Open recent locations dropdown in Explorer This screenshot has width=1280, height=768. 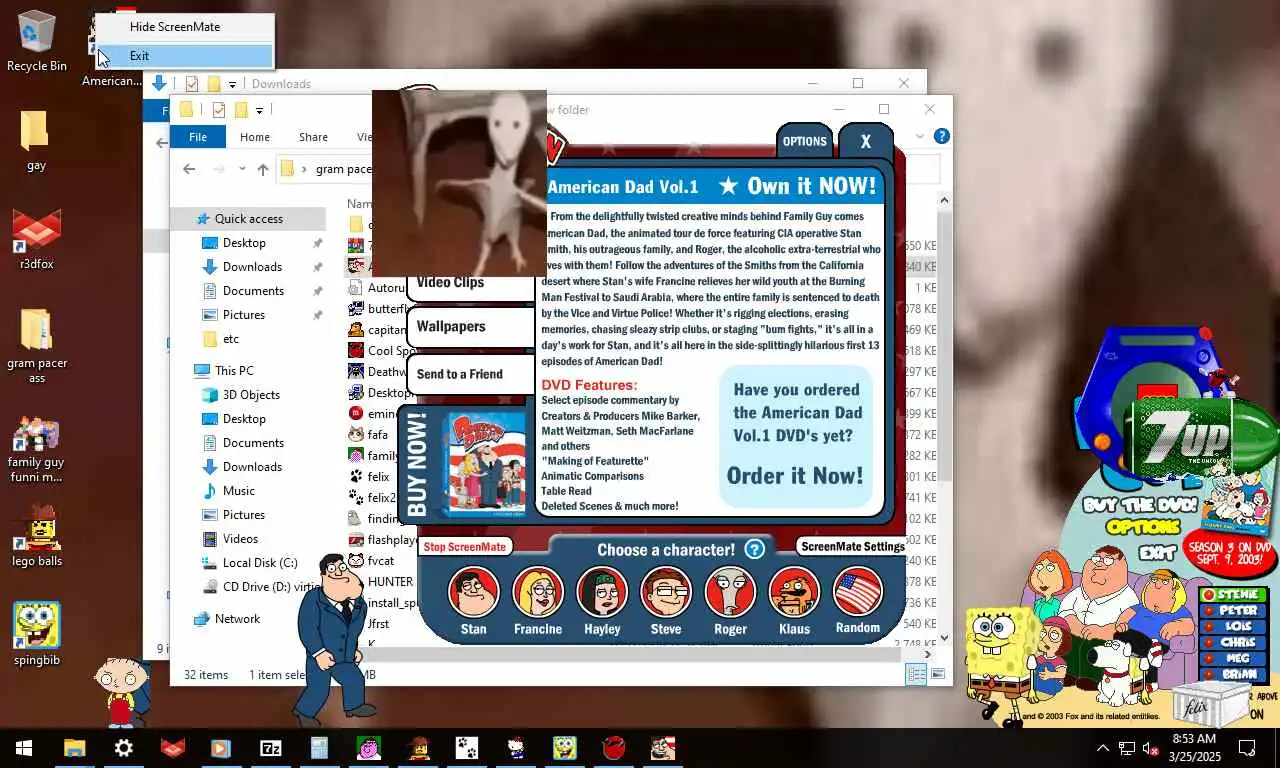point(241,169)
